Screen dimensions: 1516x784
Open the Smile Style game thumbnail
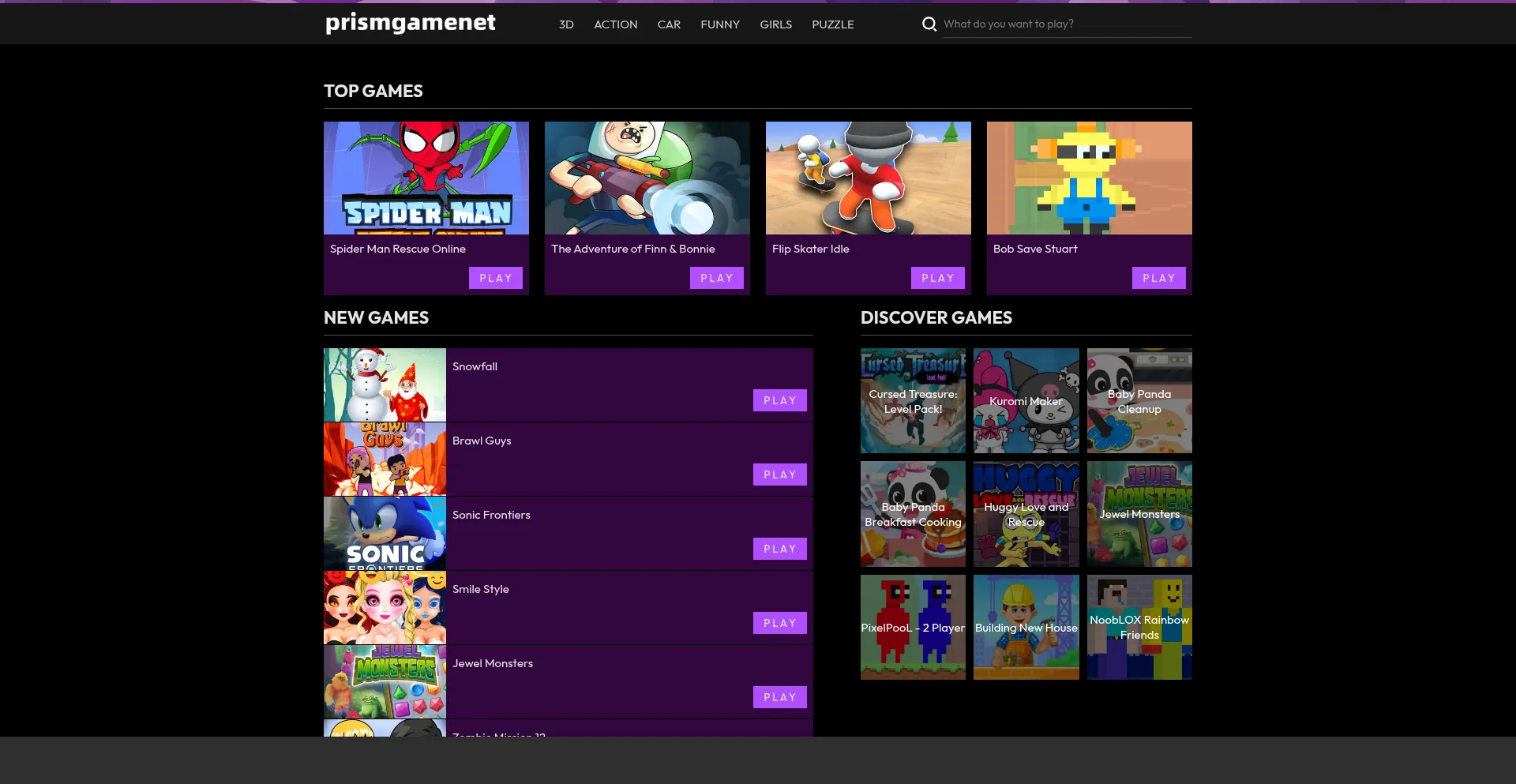point(385,607)
